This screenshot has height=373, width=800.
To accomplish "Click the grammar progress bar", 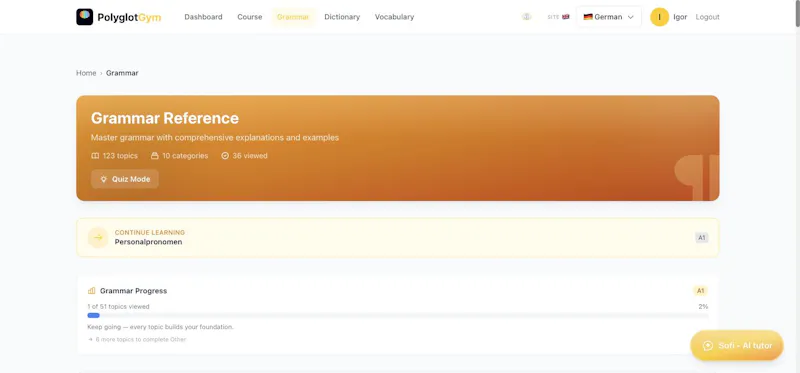I will coord(397,316).
